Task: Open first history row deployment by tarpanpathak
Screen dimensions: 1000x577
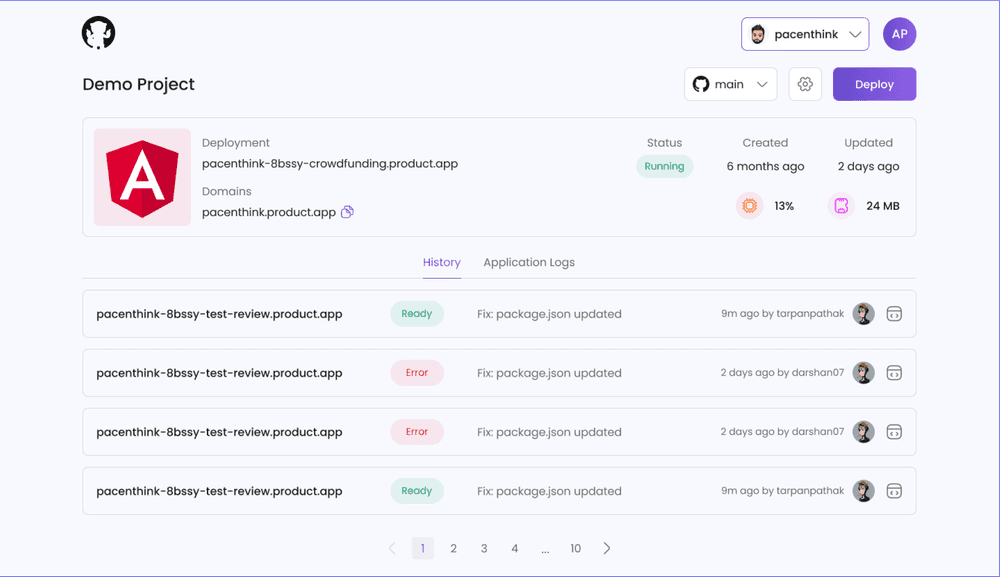Action: [x=499, y=314]
